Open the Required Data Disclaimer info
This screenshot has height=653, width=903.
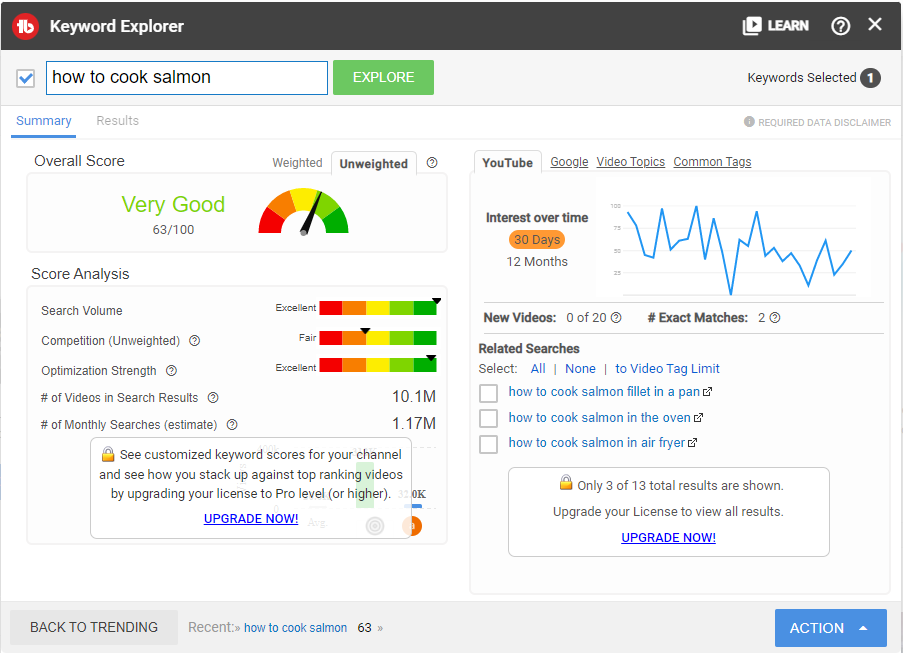click(817, 122)
